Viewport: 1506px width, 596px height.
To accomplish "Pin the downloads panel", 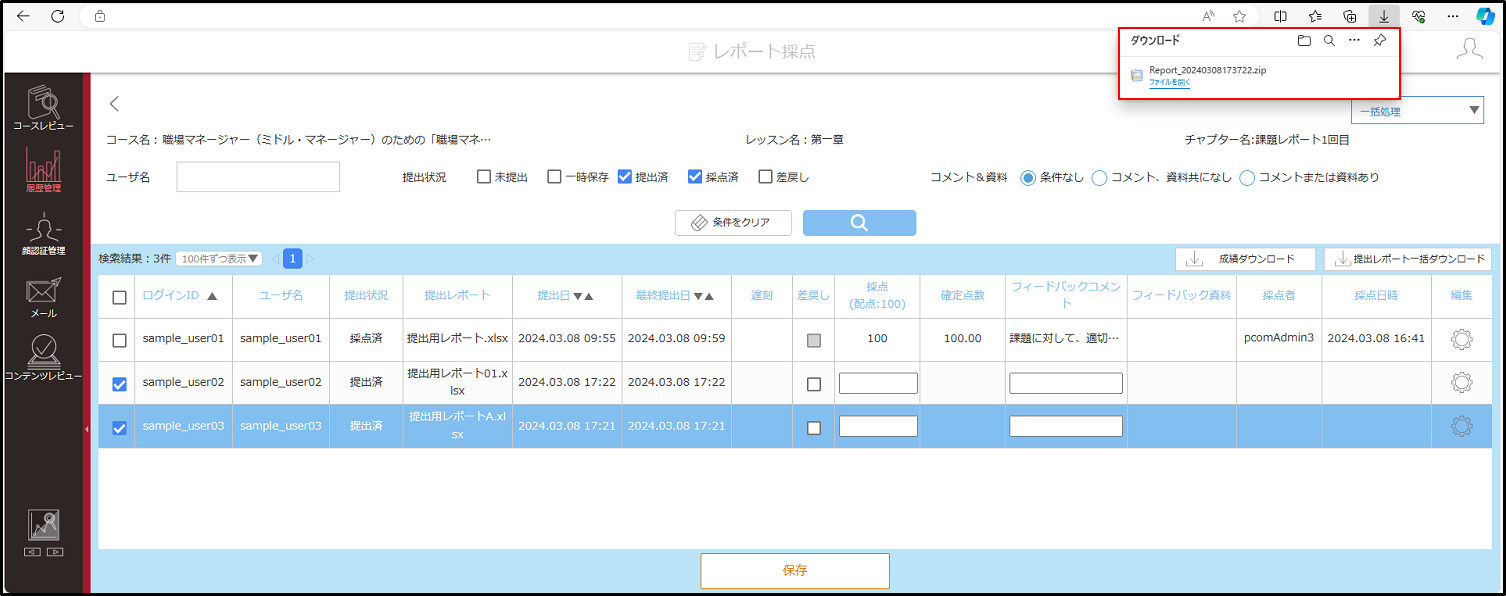I will [x=1379, y=41].
